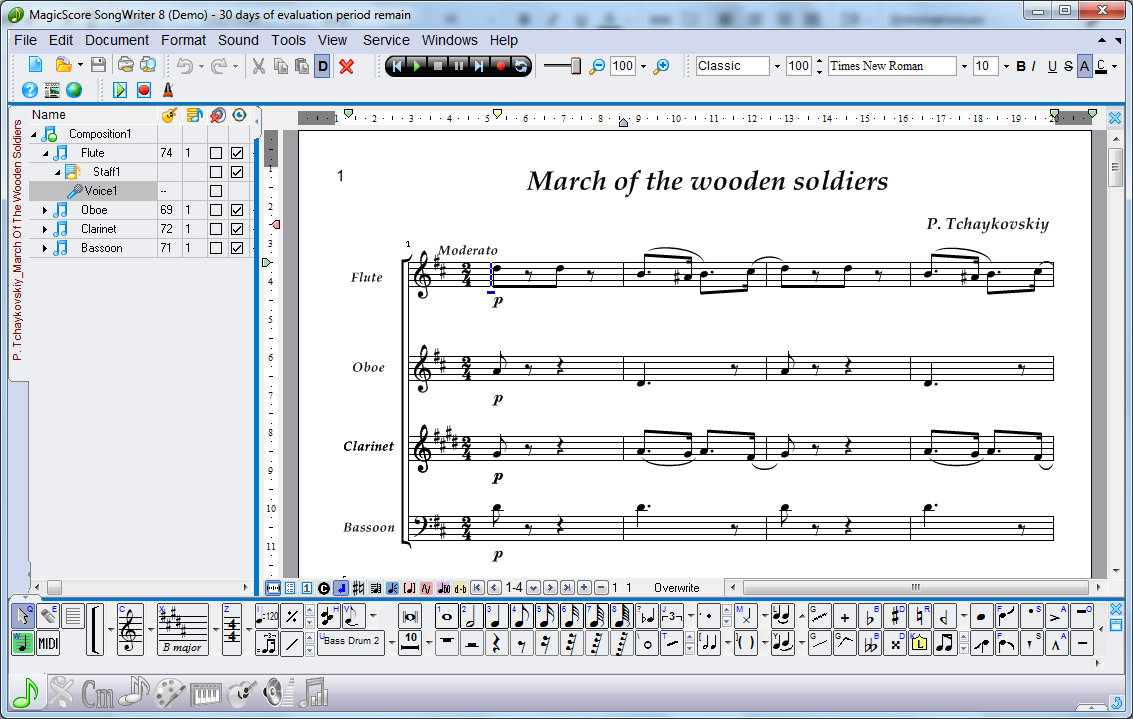Click the zoom slider handle in toolbar
The image size is (1133, 719).
coord(575,66)
